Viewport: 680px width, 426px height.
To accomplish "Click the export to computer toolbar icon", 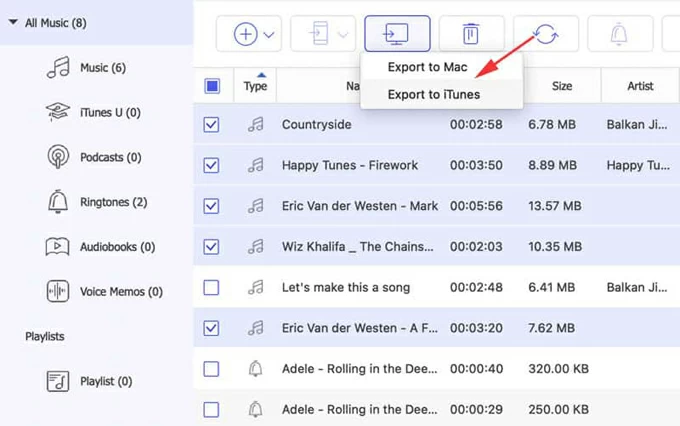I will 398,34.
